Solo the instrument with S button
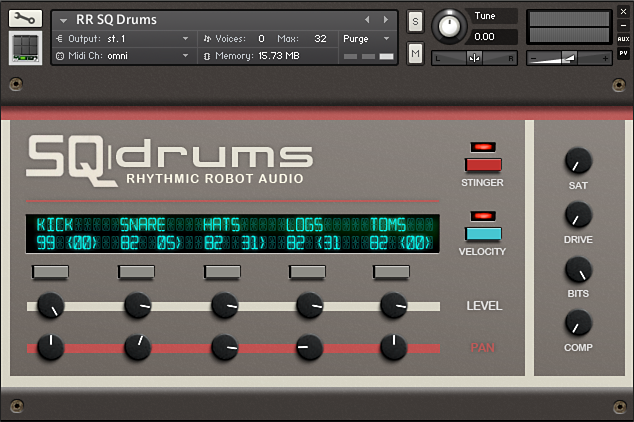634x422 pixels. pos(415,21)
